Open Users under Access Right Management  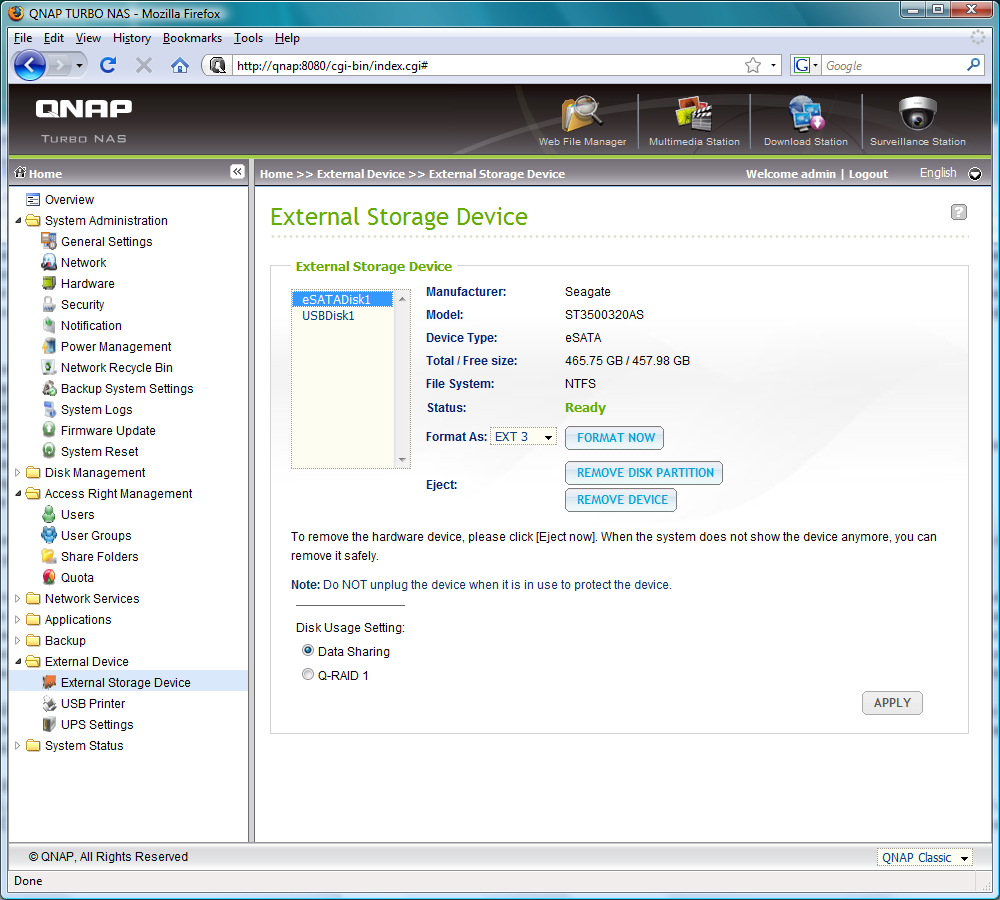[77, 515]
